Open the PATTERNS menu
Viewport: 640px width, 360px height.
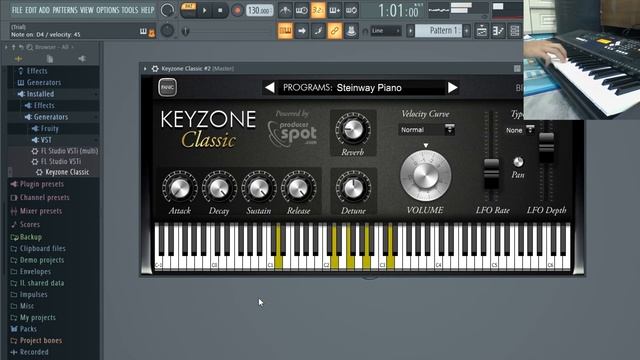coord(65,10)
